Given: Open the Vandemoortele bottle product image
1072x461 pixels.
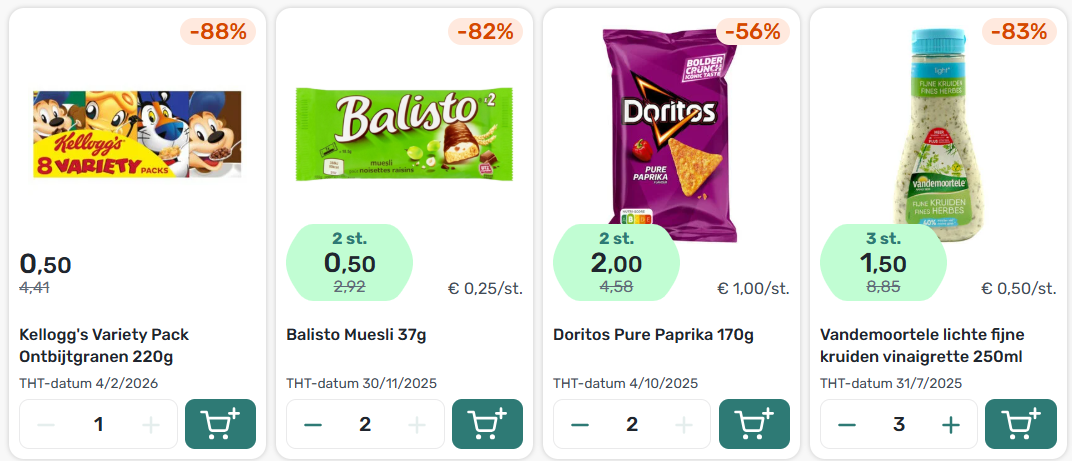Looking at the screenshot, I should 937,135.
